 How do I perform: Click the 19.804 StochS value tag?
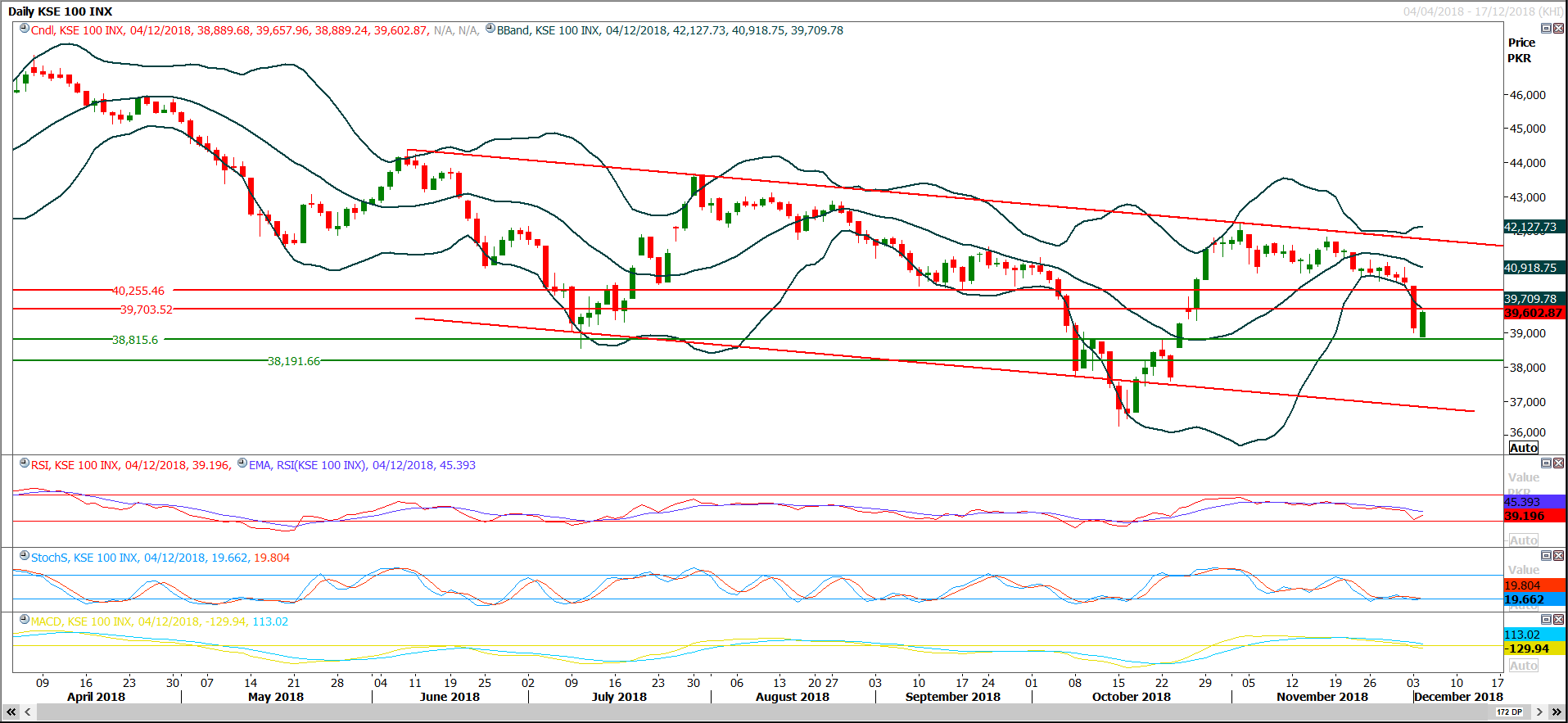point(1534,585)
